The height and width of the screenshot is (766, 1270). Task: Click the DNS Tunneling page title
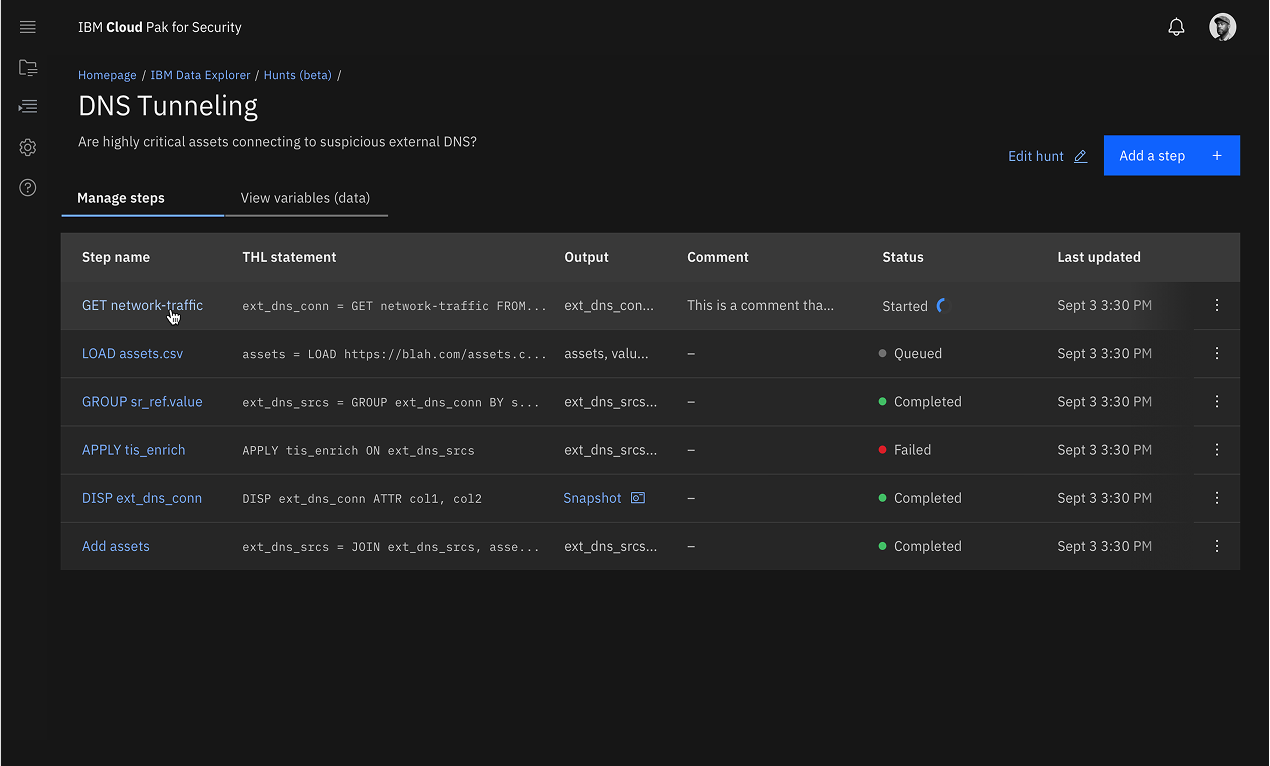[168, 106]
